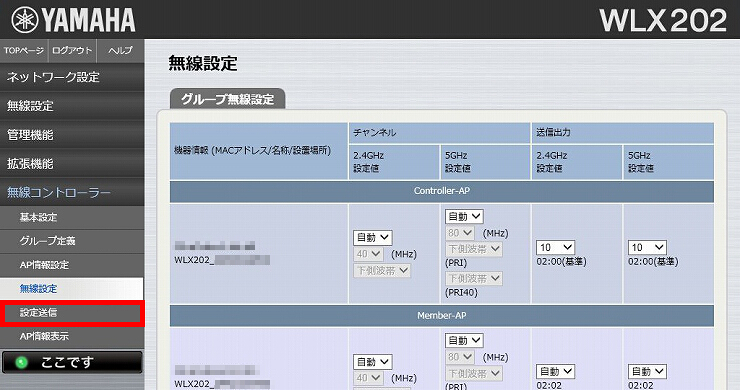The image size is (740, 390).
Task: Open Member-AP 5GHz transmit power 自動 dropdown
Action: (x=647, y=372)
